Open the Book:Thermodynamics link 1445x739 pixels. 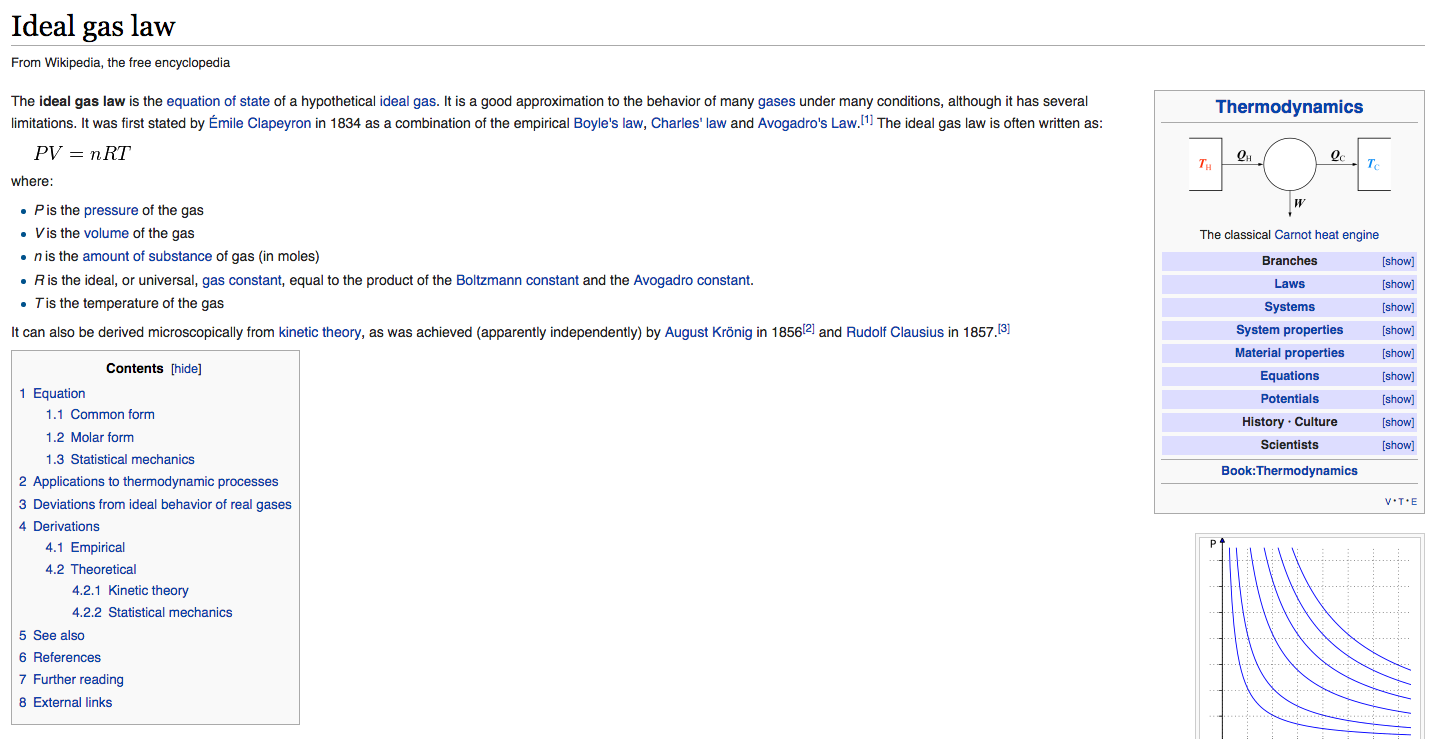(1289, 471)
